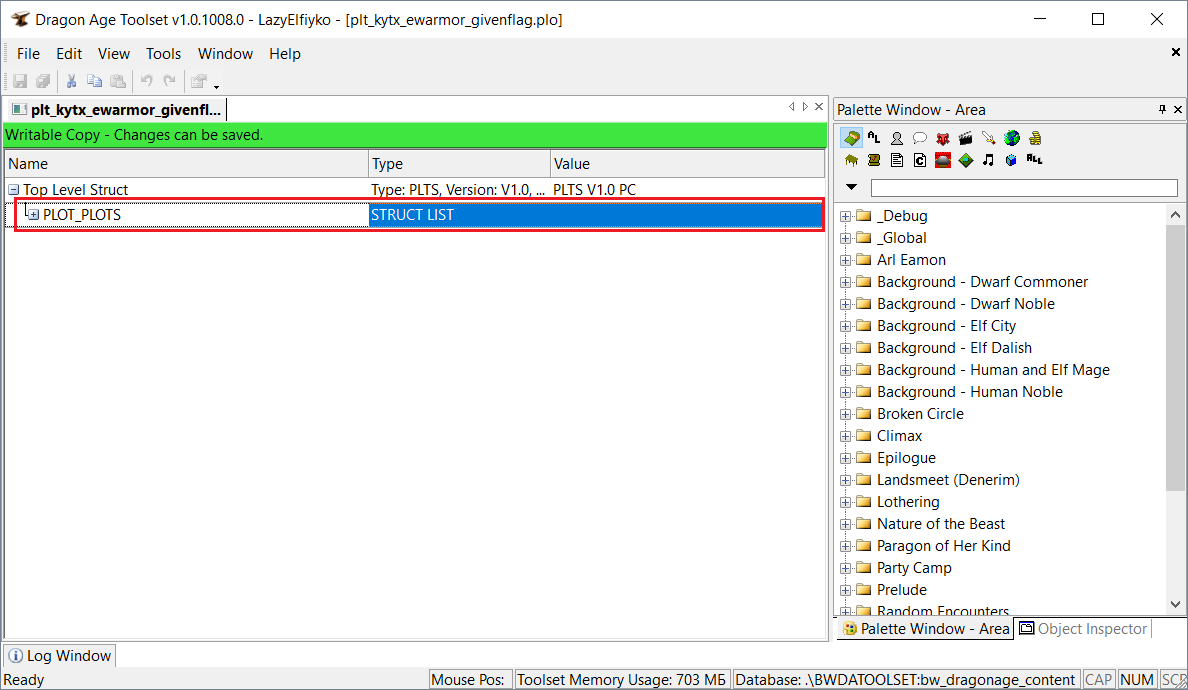Click the Type column header
This screenshot has width=1188, height=690.
tap(459, 164)
